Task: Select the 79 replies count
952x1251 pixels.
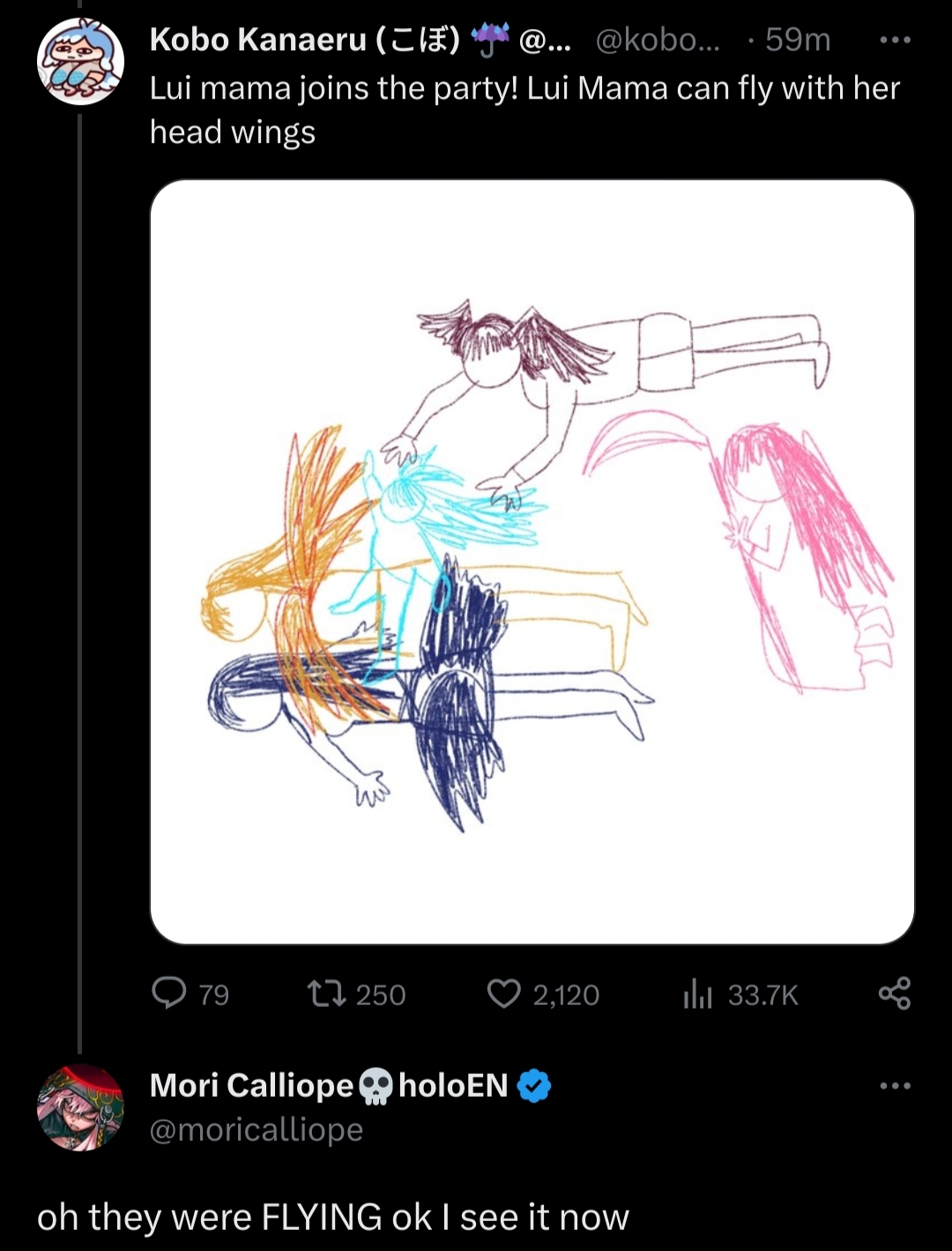Action: click(214, 995)
